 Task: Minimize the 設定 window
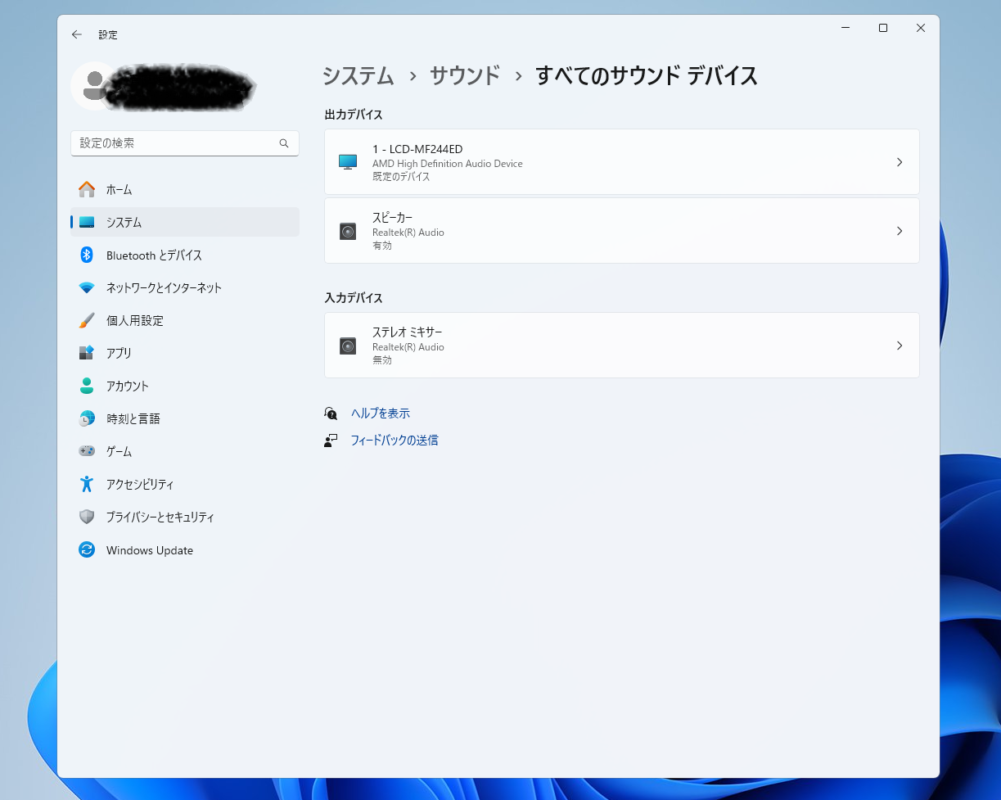(845, 27)
